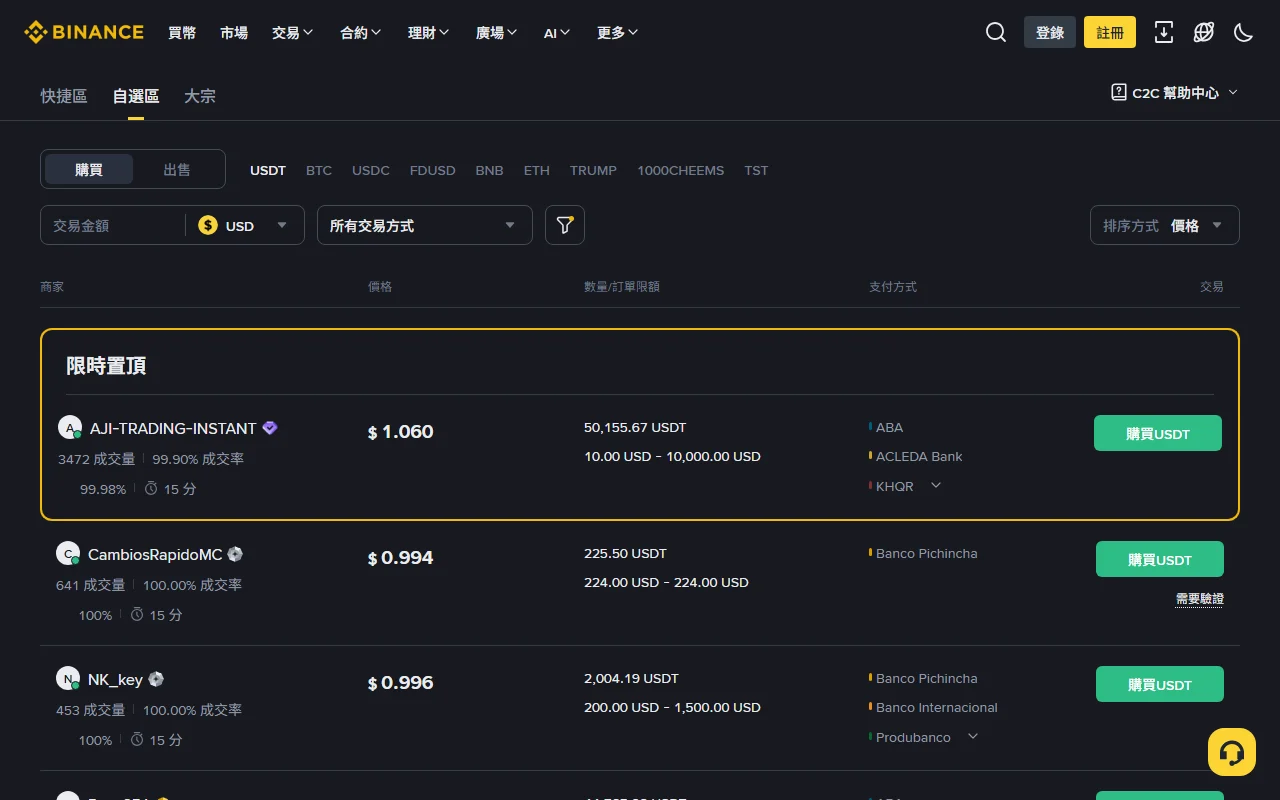The image size is (1280, 800).
Task: Open the 買幣 nav item
Action: tap(182, 32)
